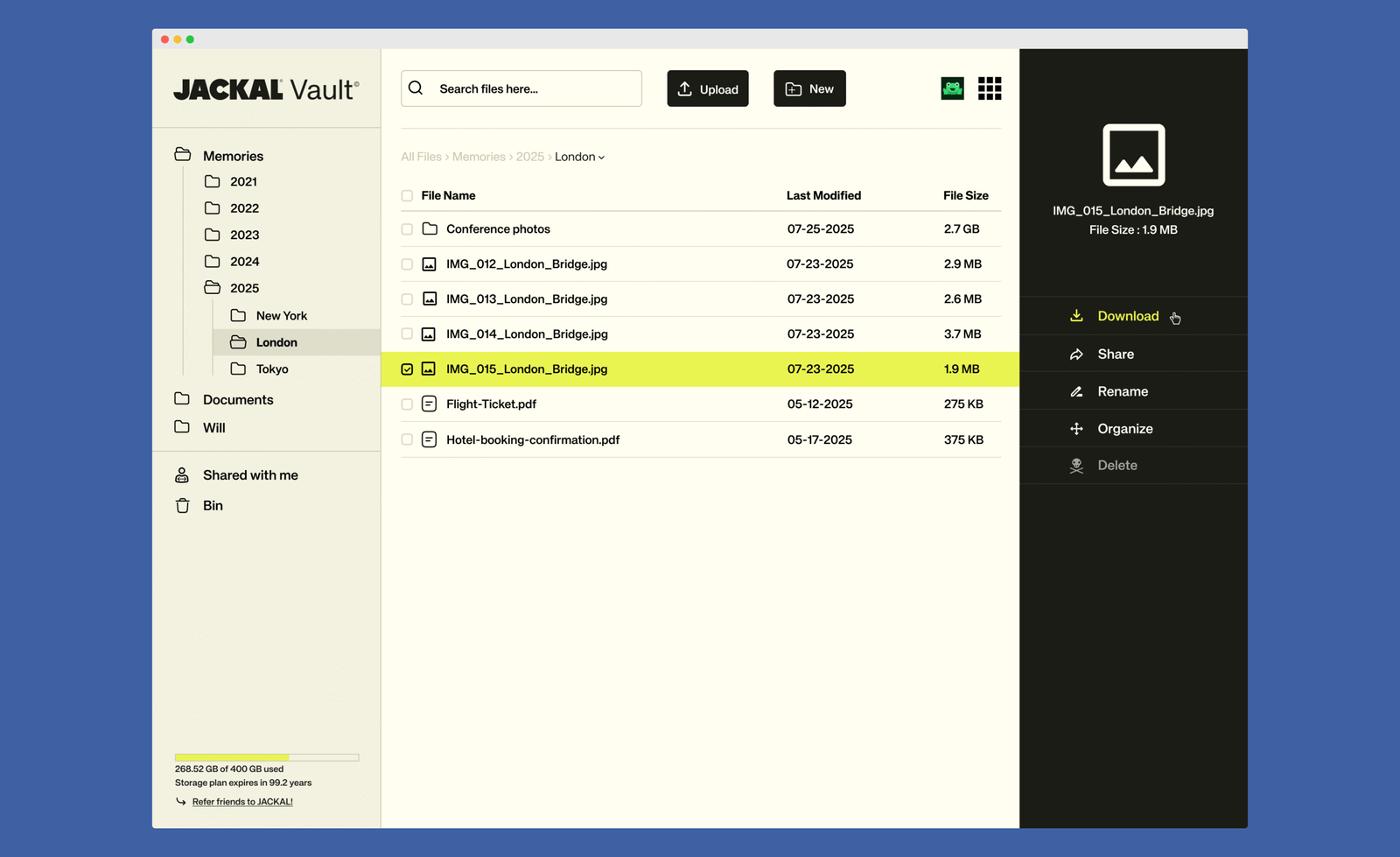Select the Tokyo folder in sidebar
Image resolution: width=1400 pixels, height=857 pixels.
[271, 369]
